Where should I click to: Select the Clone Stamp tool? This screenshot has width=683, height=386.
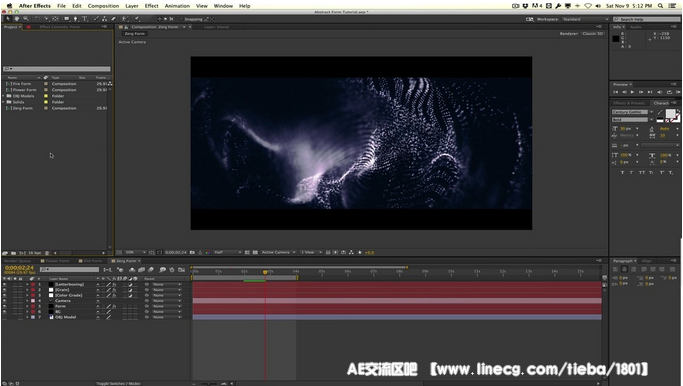[105, 19]
